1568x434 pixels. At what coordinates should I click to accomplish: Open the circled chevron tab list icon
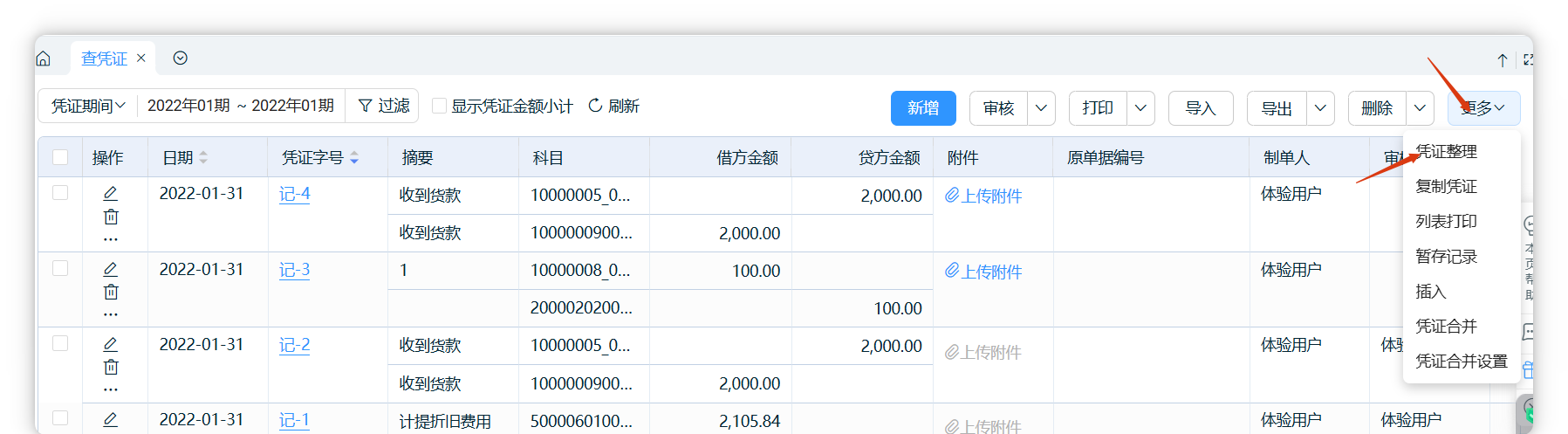(x=181, y=59)
